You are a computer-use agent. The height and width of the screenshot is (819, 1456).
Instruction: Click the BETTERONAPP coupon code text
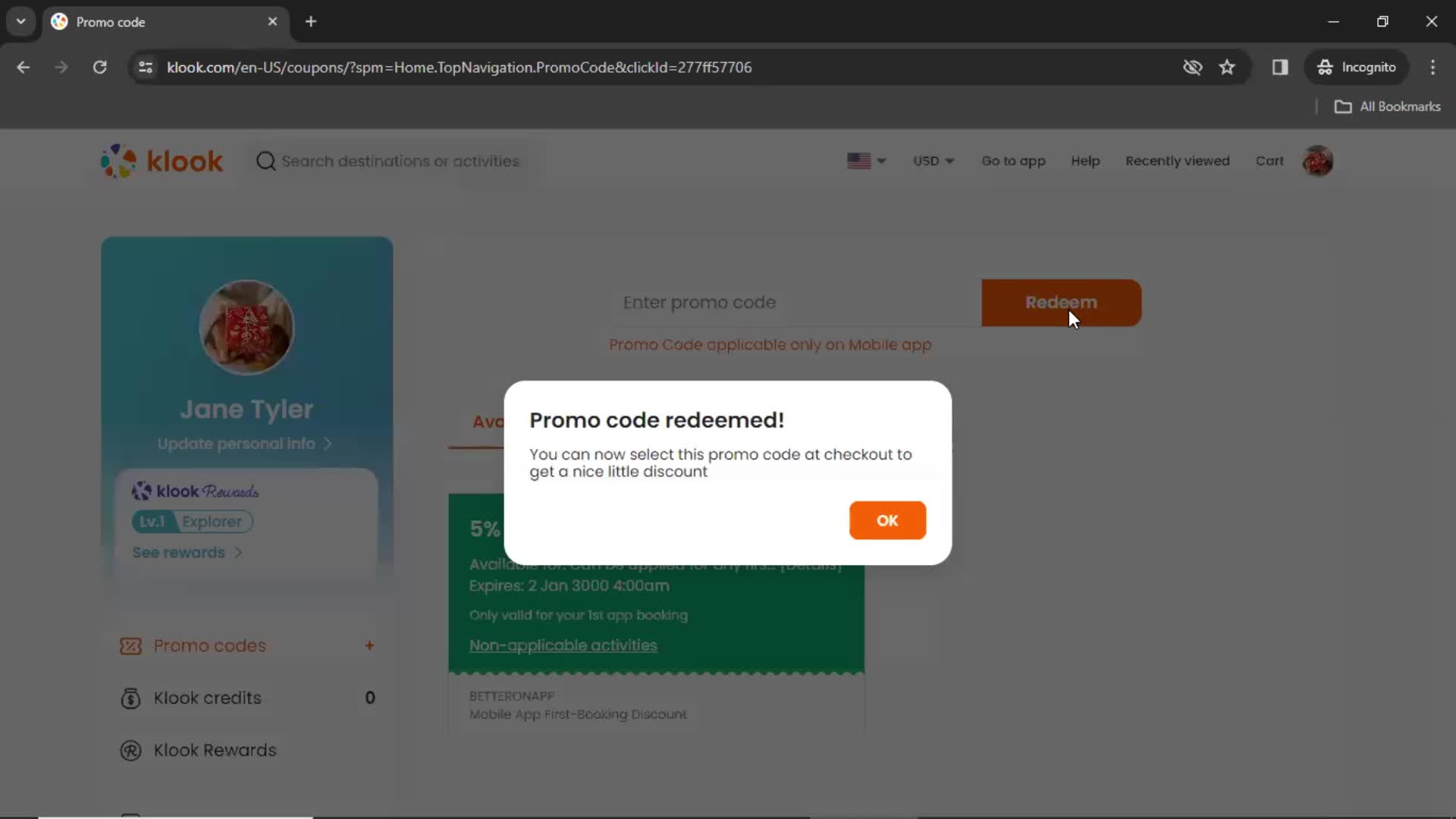click(512, 696)
